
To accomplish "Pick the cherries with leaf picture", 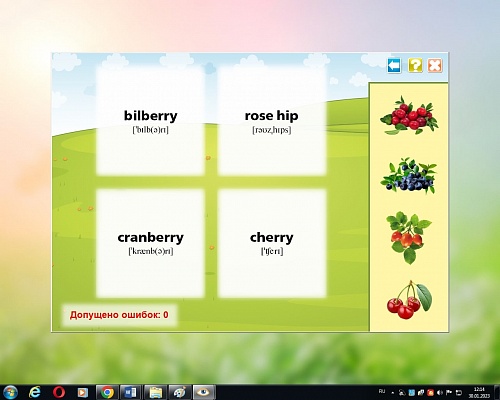I will [x=409, y=300].
